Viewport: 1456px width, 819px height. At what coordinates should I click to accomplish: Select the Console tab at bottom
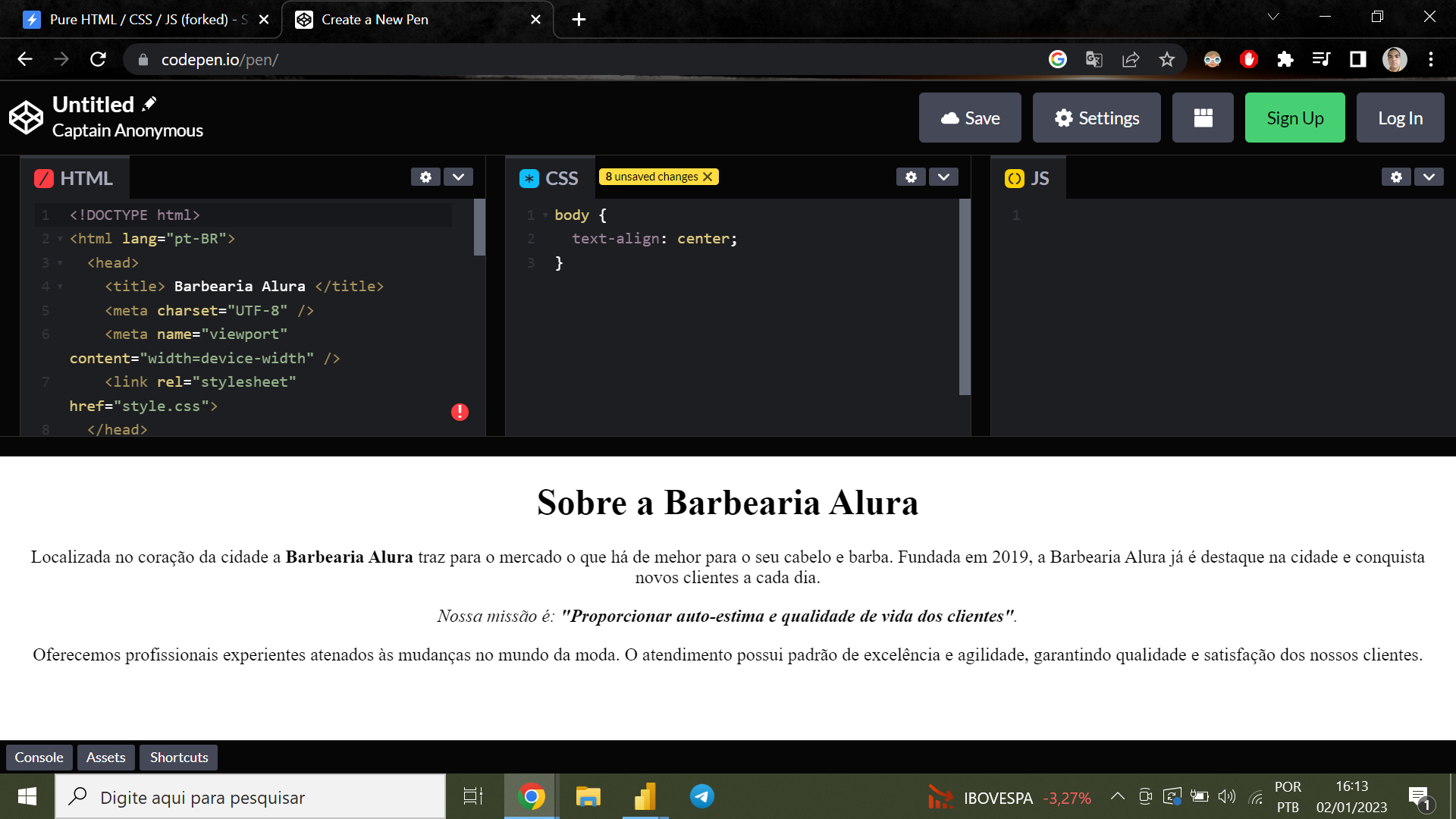[38, 757]
